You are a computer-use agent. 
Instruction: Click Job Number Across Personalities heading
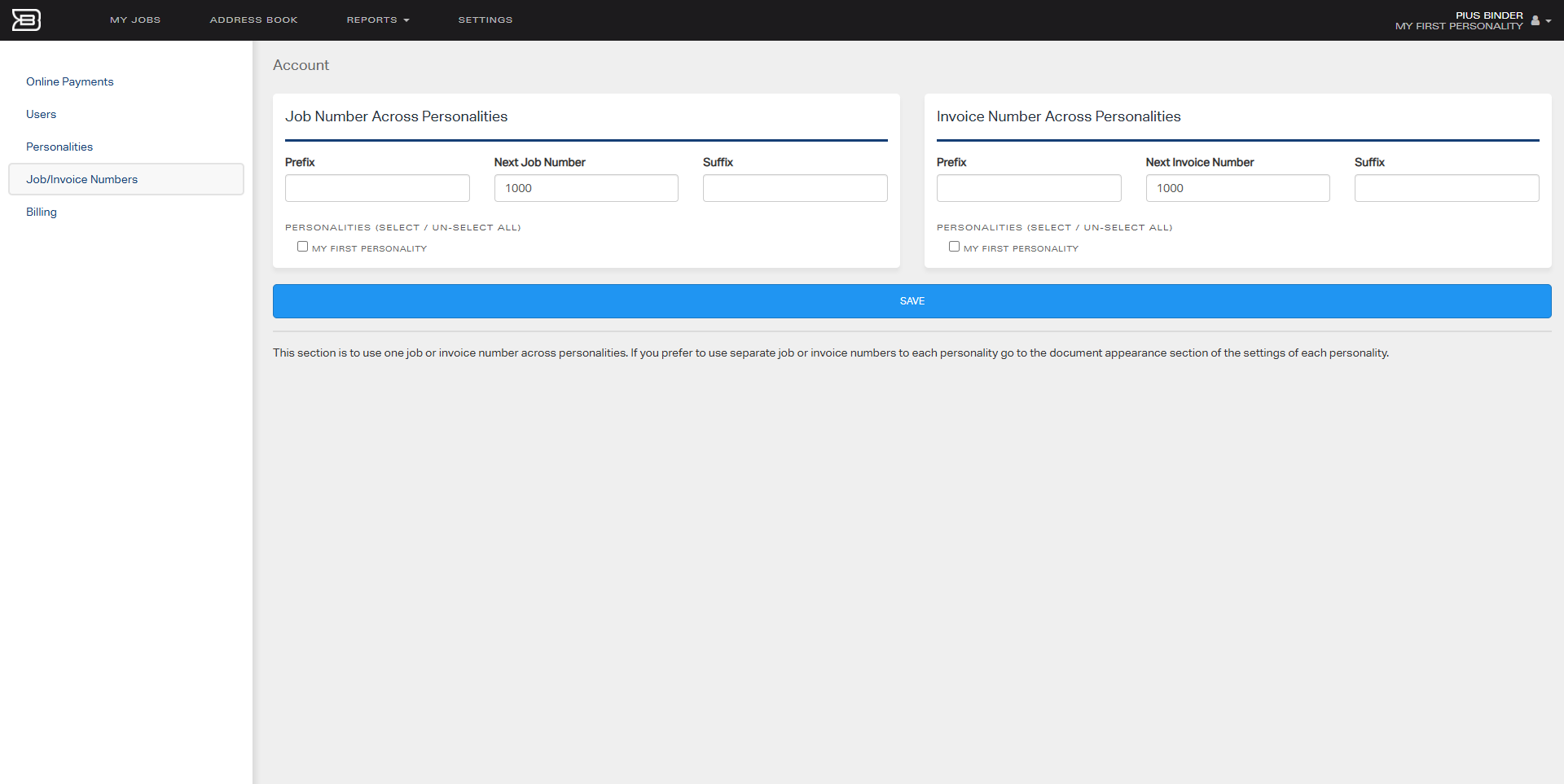[x=396, y=116]
